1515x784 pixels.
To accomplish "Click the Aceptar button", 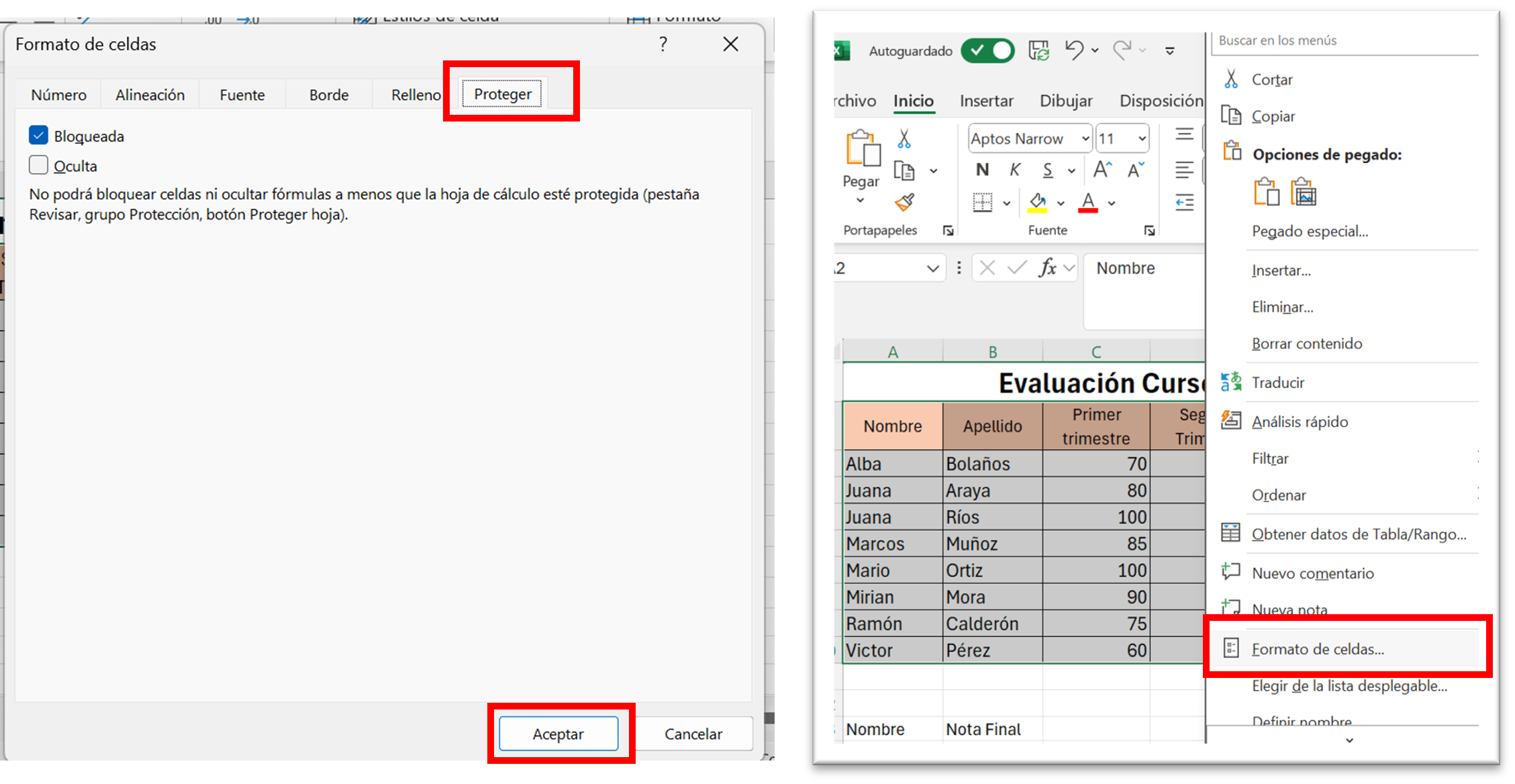I will pos(558,734).
